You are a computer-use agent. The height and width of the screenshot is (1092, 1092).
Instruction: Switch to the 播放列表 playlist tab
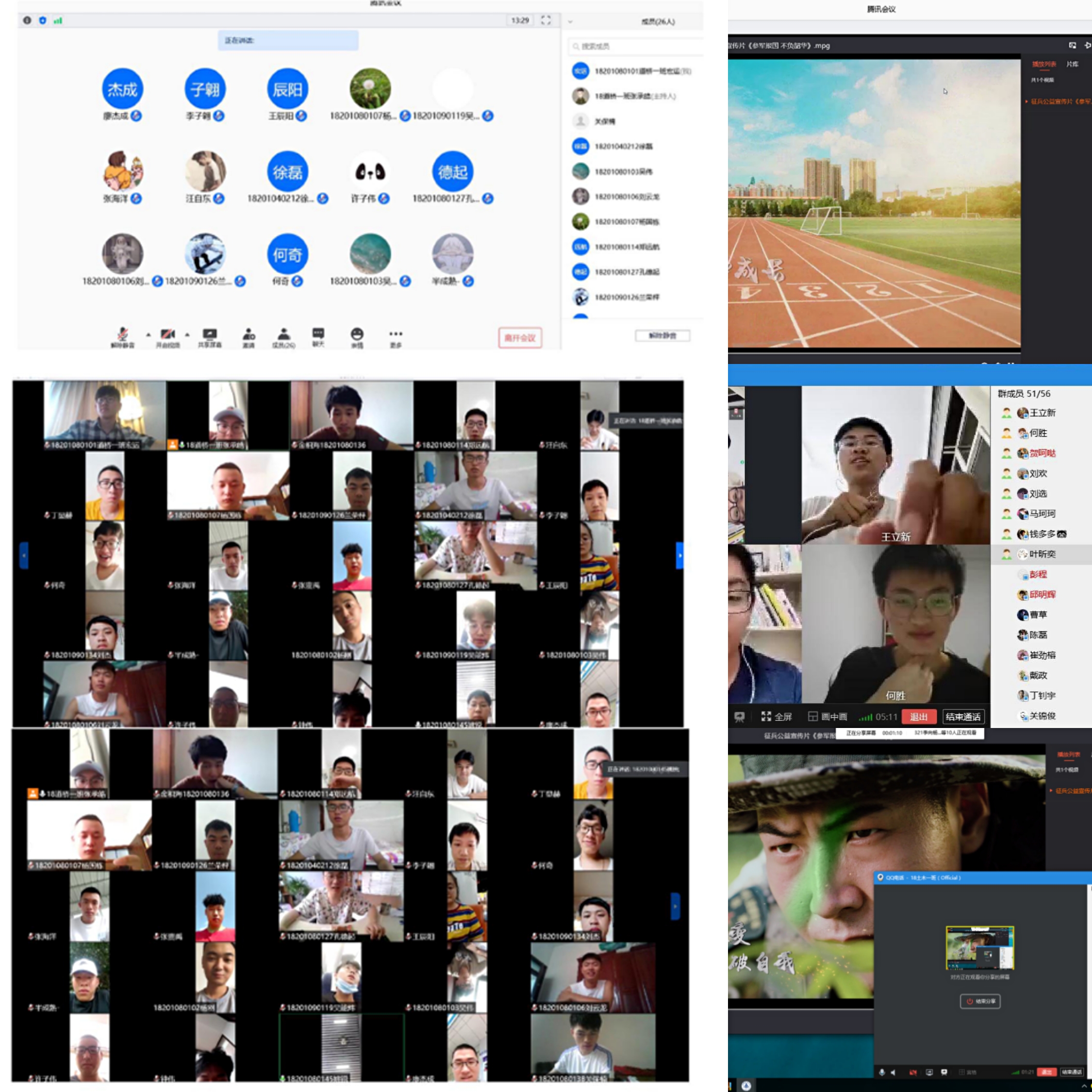point(1044,65)
